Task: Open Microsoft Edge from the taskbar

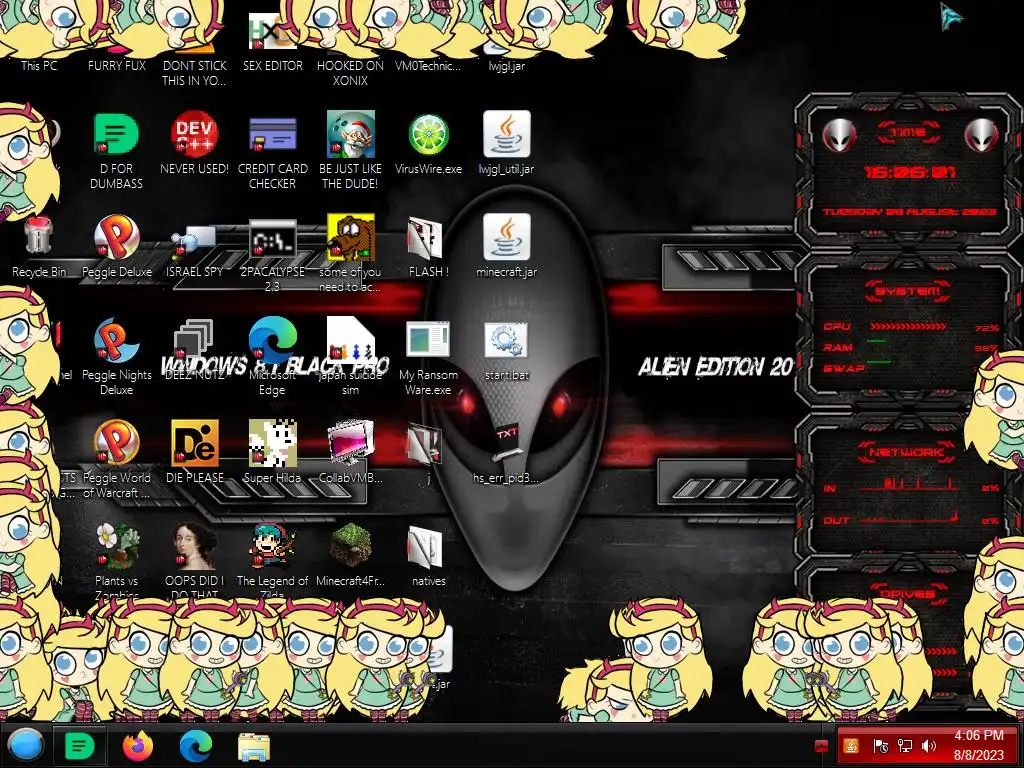Action: [x=196, y=745]
